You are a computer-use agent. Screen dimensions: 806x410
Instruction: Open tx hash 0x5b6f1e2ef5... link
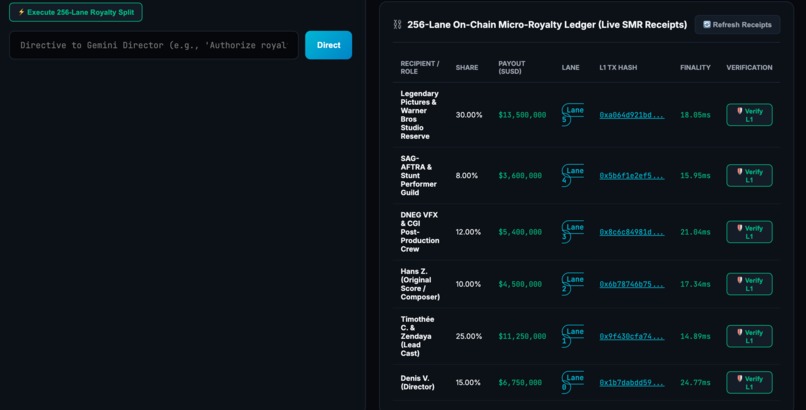(x=631, y=176)
